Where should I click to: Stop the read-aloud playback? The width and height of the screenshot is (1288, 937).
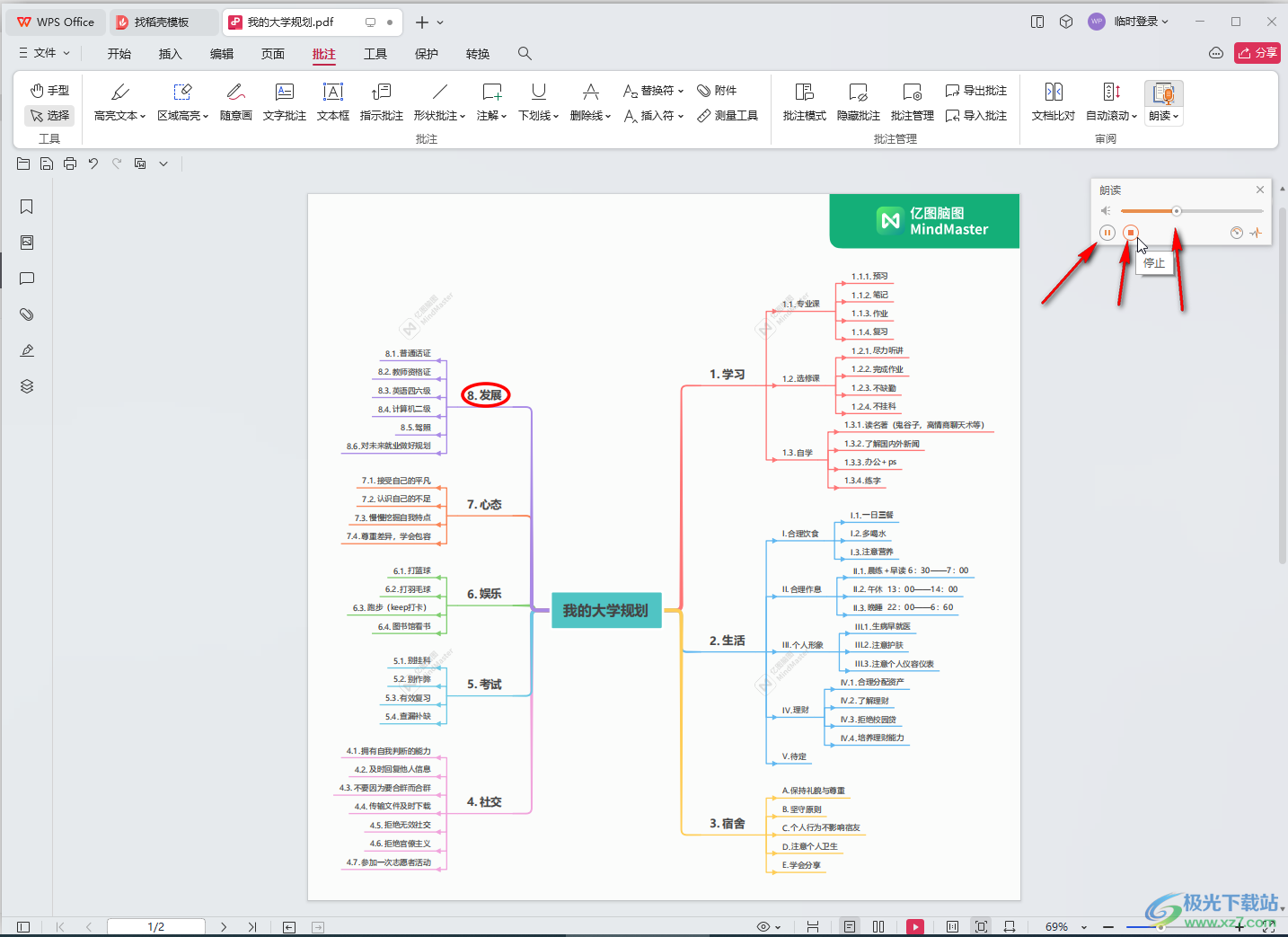click(x=1131, y=233)
